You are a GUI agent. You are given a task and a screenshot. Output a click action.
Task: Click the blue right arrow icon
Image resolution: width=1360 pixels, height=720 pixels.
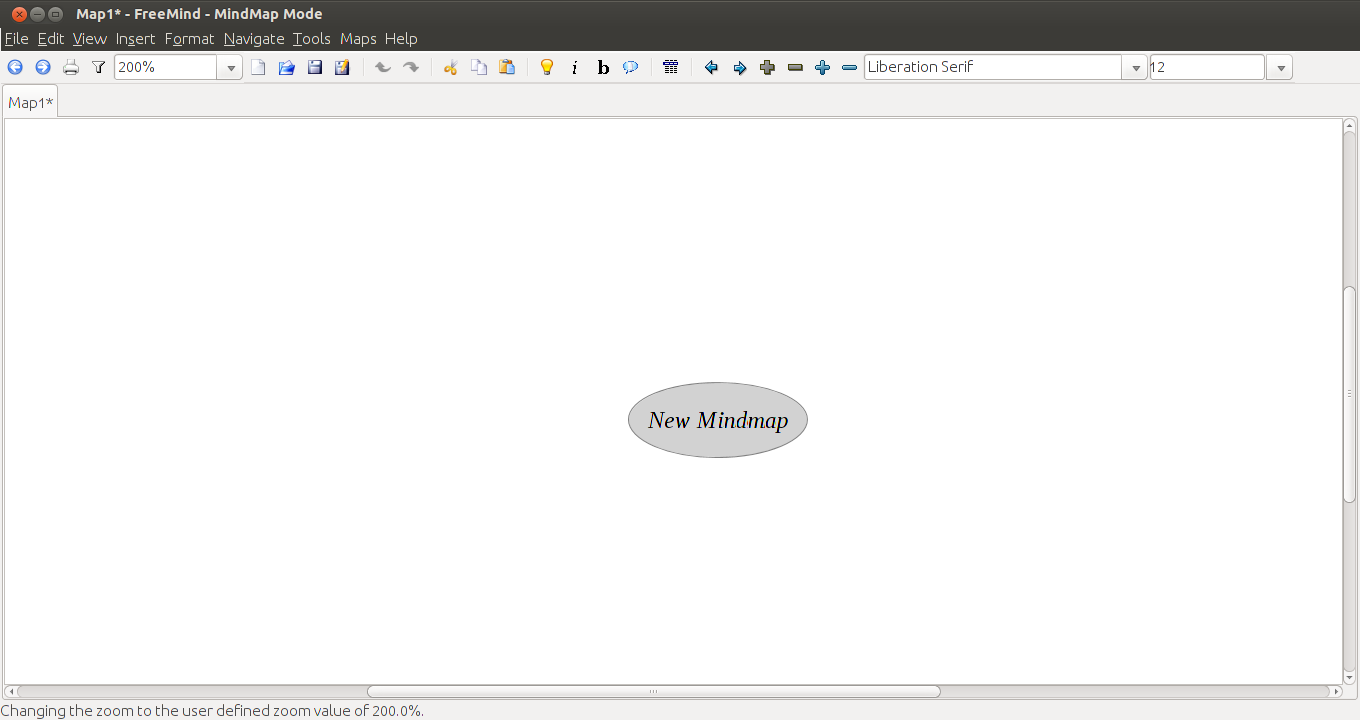(x=740, y=67)
